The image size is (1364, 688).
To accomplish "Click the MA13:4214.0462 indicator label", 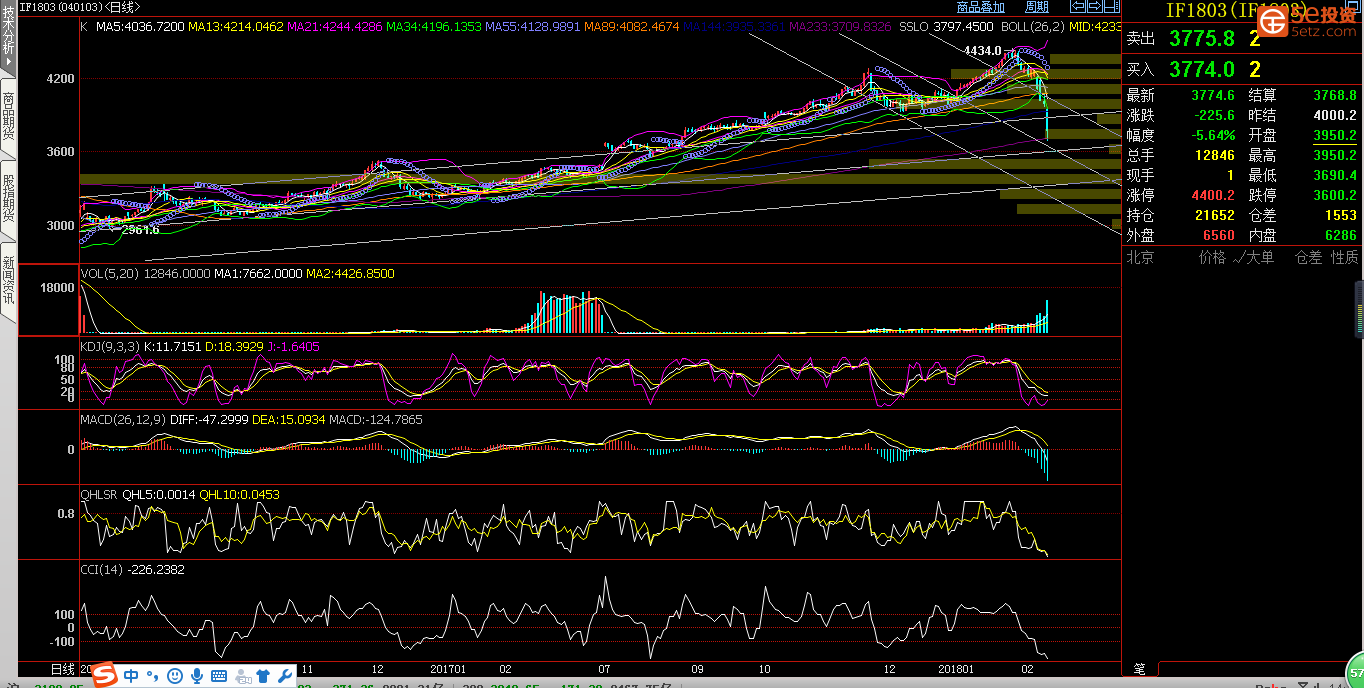I will (x=237, y=27).
